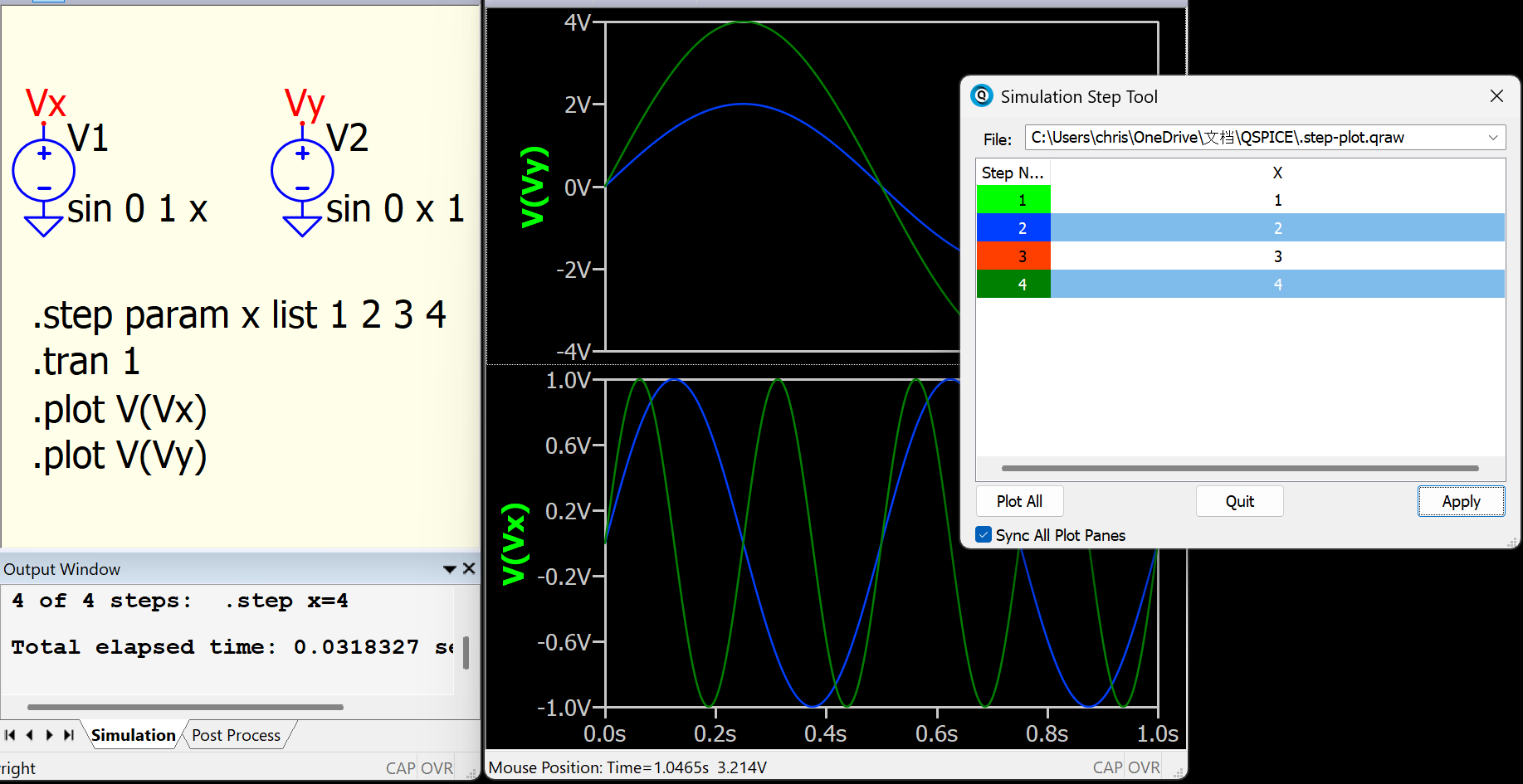Select step 1 row in list
The image size is (1523, 784).
click(1276, 200)
